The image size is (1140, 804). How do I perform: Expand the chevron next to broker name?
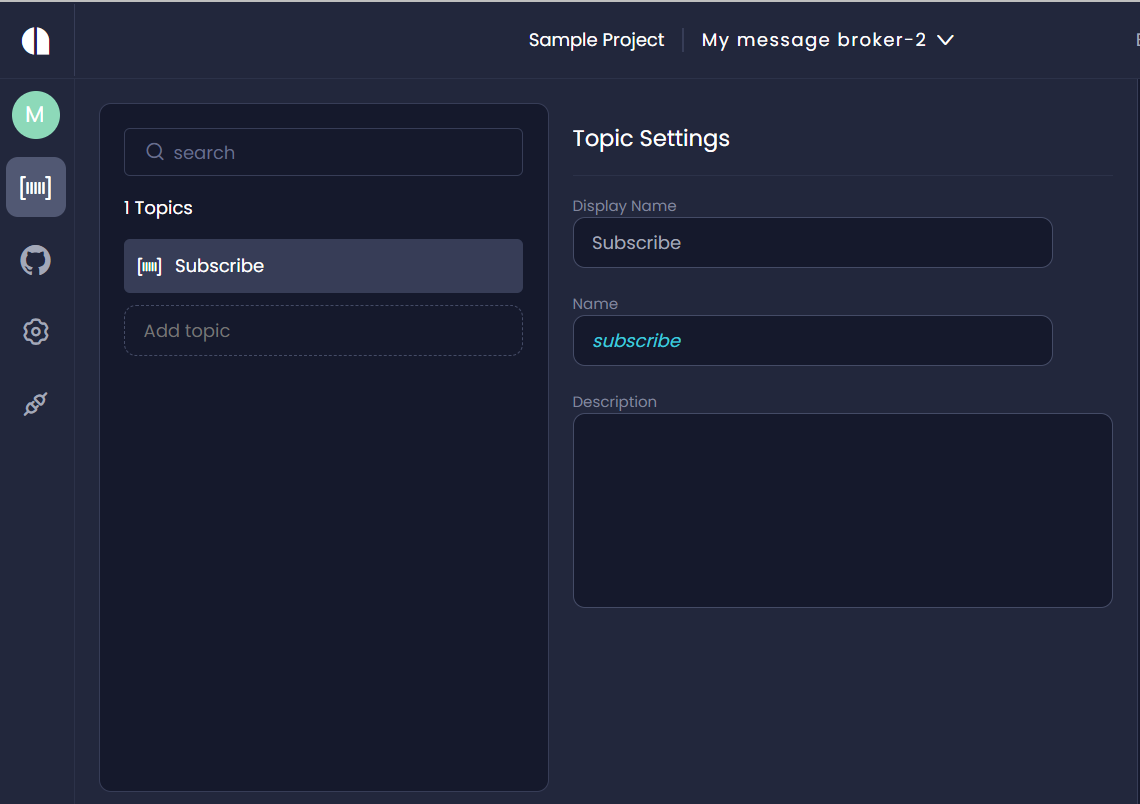point(945,40)
